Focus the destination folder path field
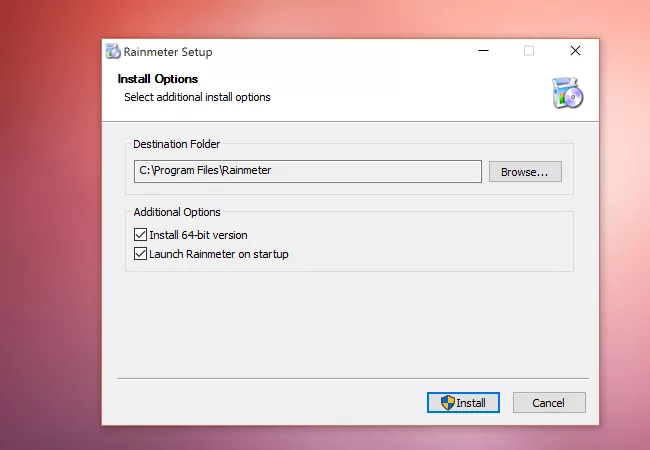 [307, 171]
